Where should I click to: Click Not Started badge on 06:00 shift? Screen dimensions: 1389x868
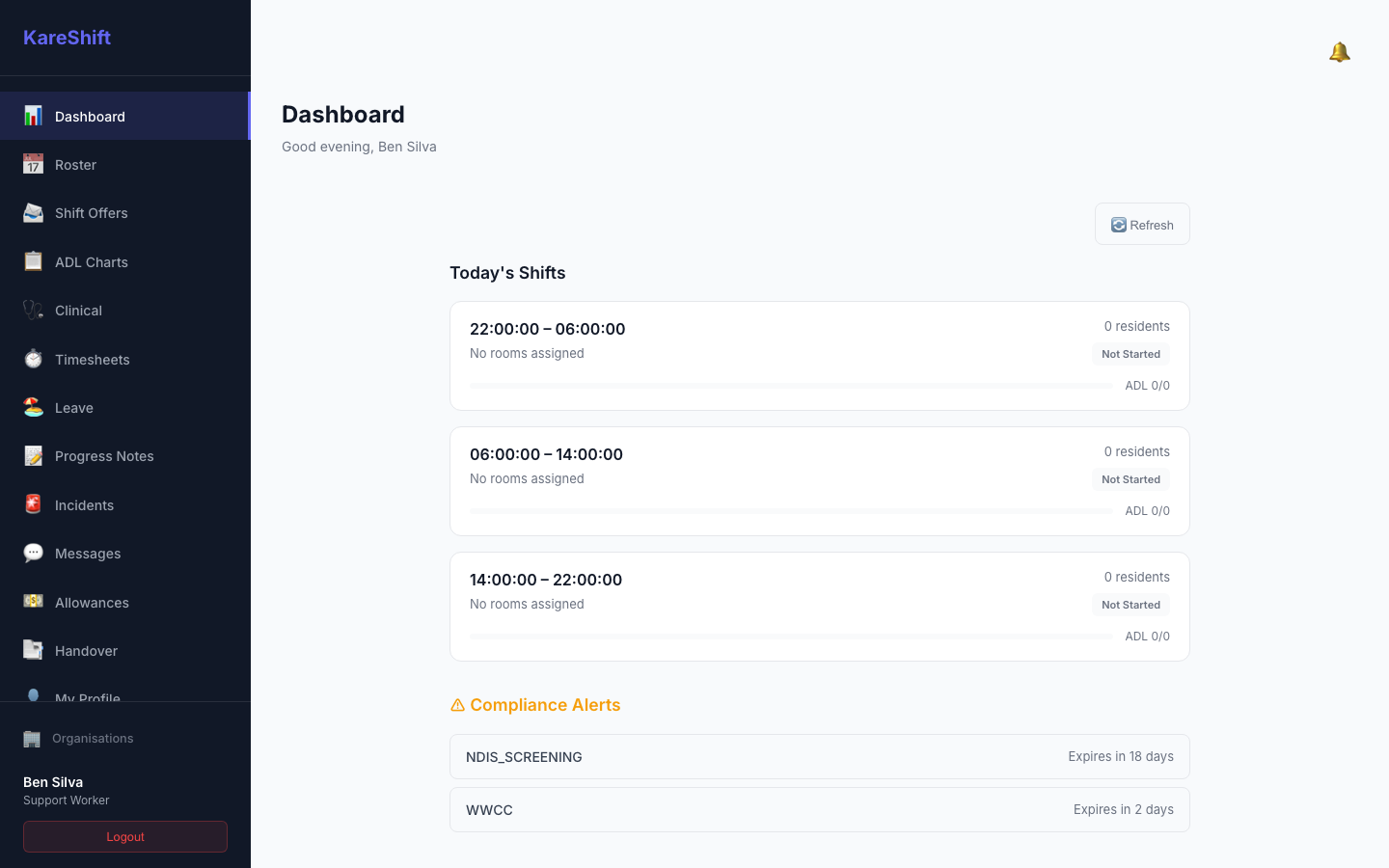click(1131, 479)
